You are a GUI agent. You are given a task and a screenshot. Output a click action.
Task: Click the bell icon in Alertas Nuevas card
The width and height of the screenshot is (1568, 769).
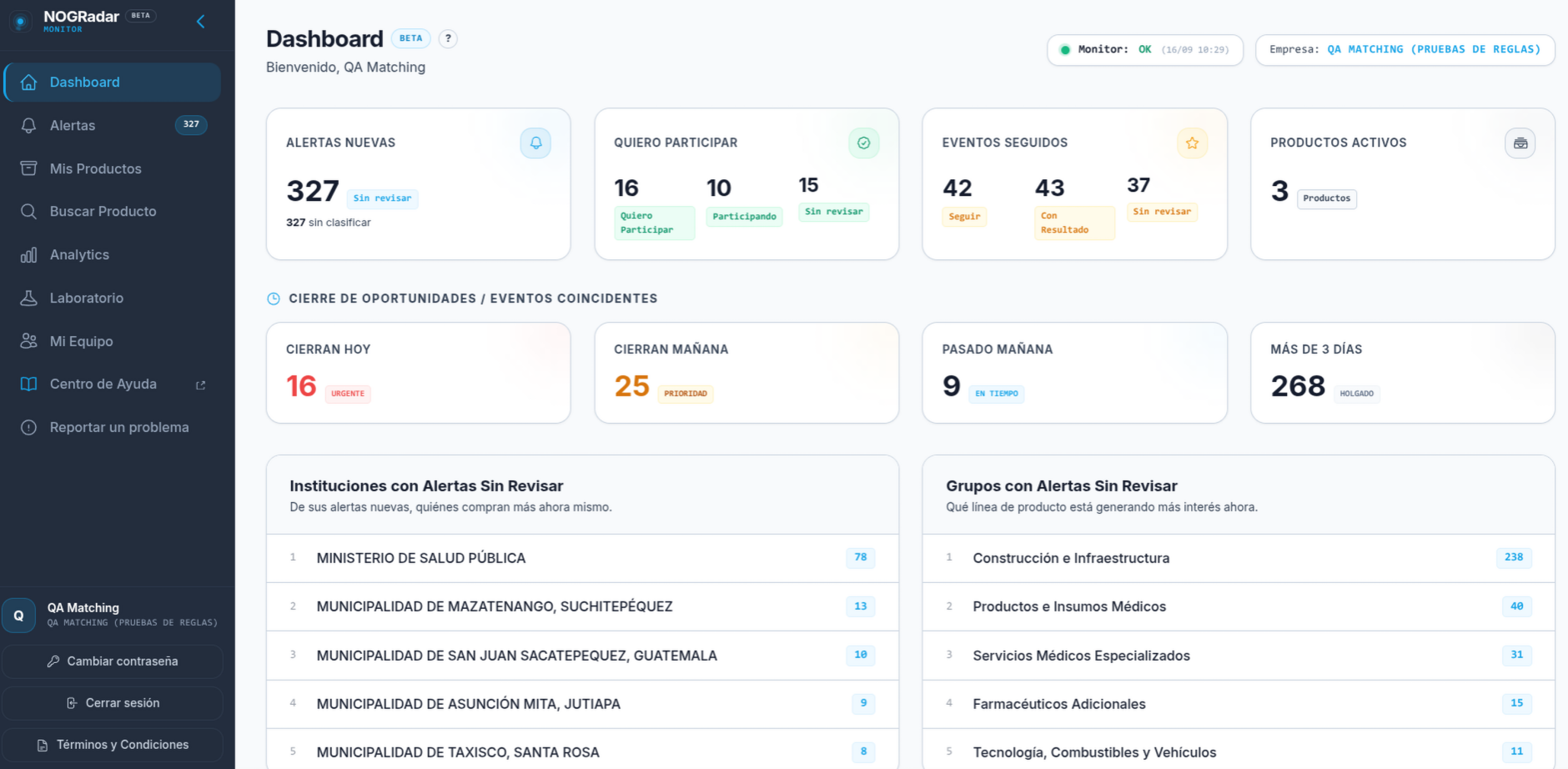(x=535, y=143)
